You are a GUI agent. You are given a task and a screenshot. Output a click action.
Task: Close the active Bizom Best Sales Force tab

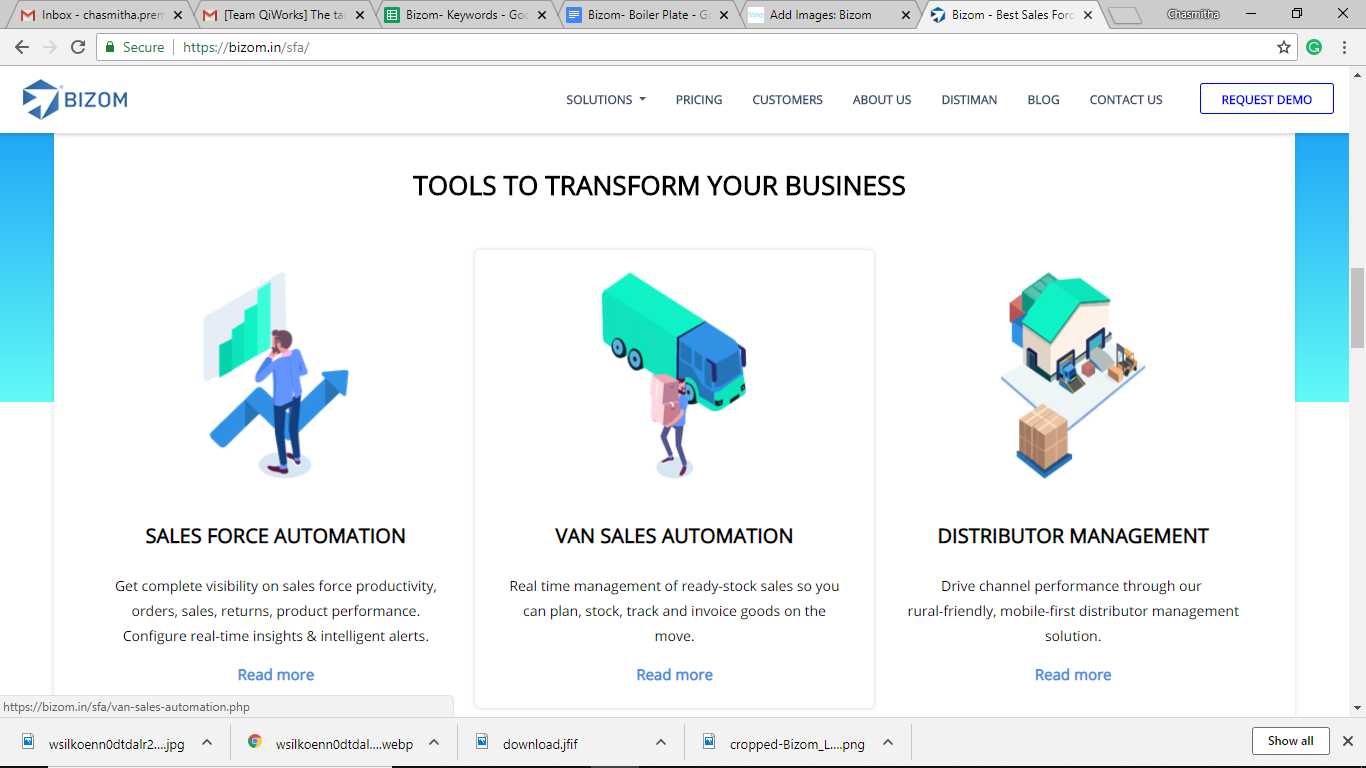click(1088, 15)
